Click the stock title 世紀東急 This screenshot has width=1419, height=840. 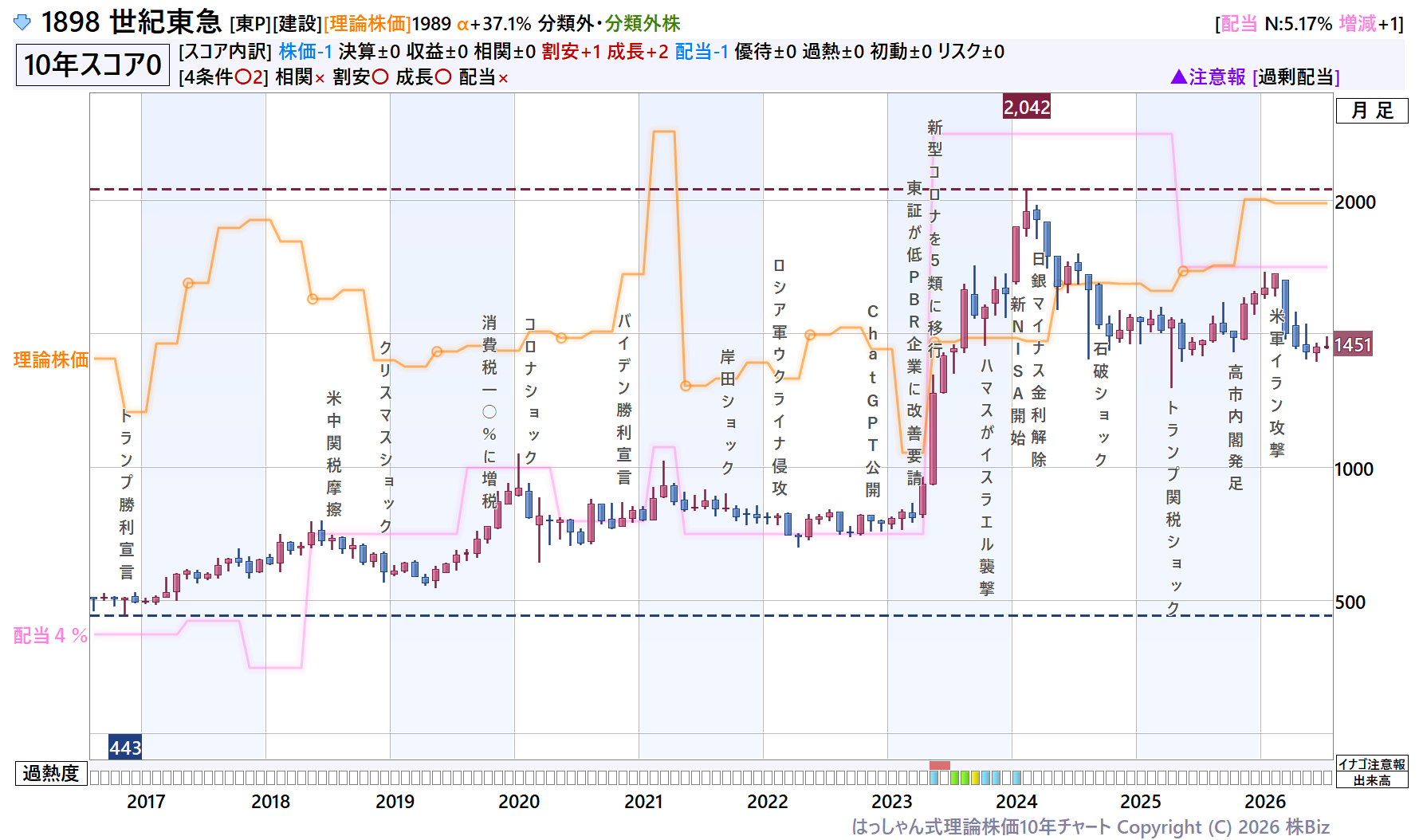tap(165, 22)
